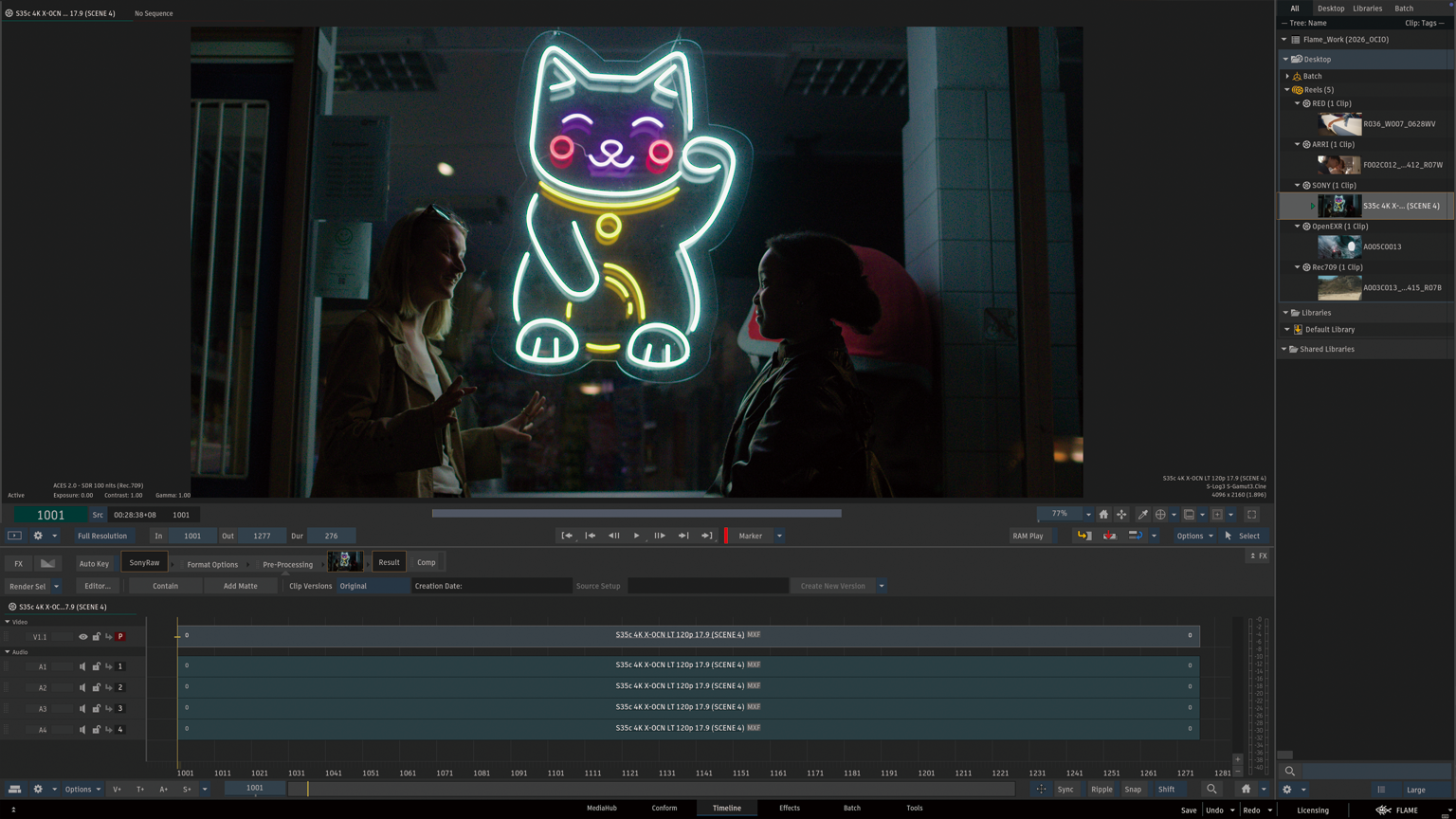Expand the Batch tree node
The height and width of the screenshot is (819, 1456).
1287,76
